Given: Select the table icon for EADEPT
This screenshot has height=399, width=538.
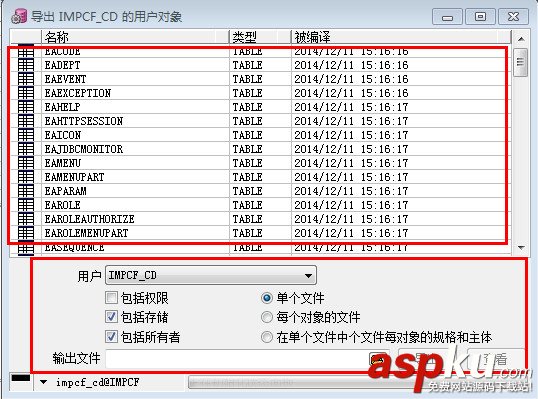Looking at the screenshot, I should [26, 65].
